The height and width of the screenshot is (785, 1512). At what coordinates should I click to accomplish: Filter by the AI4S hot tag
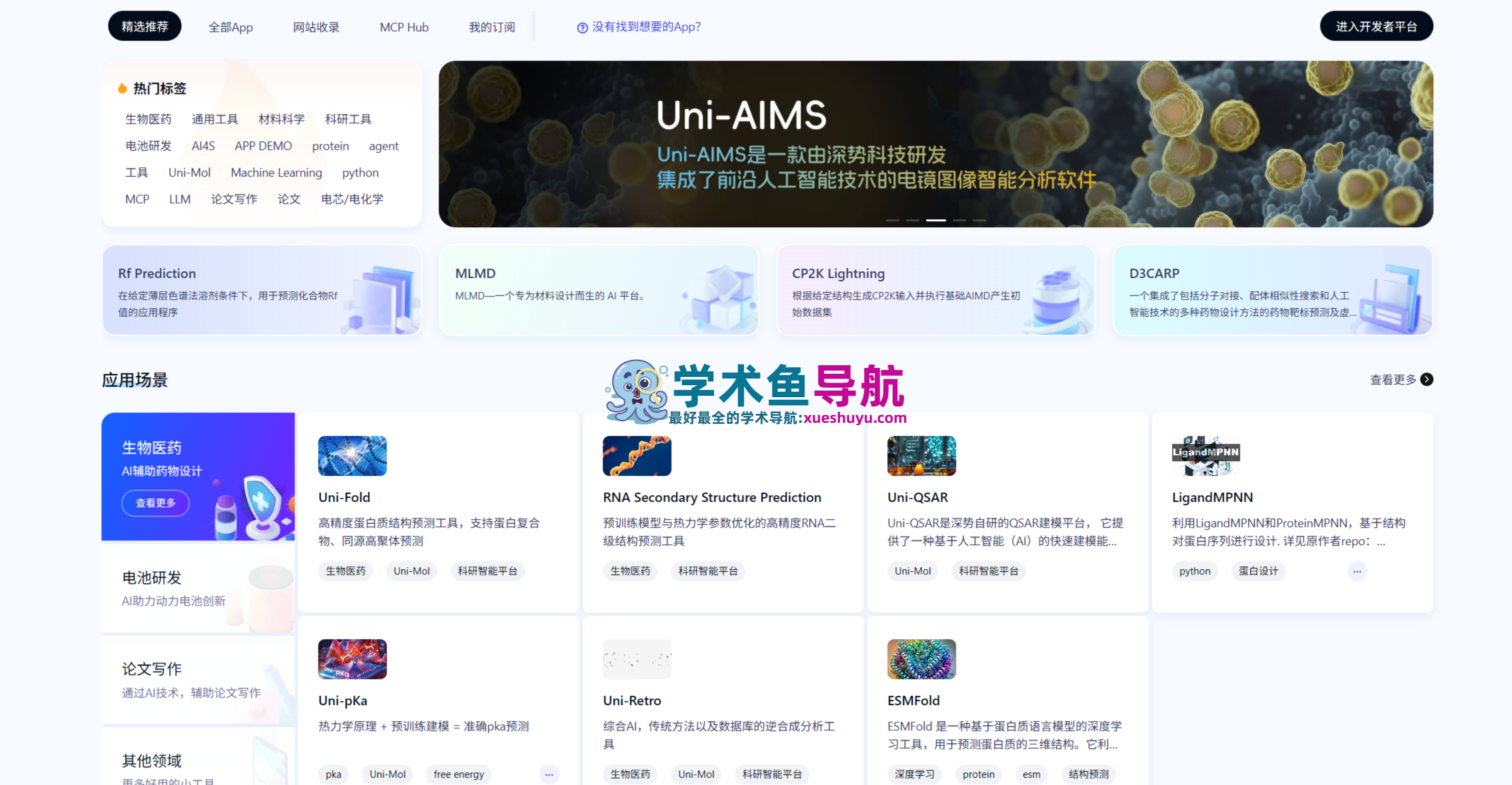click(x=203, y=146)
